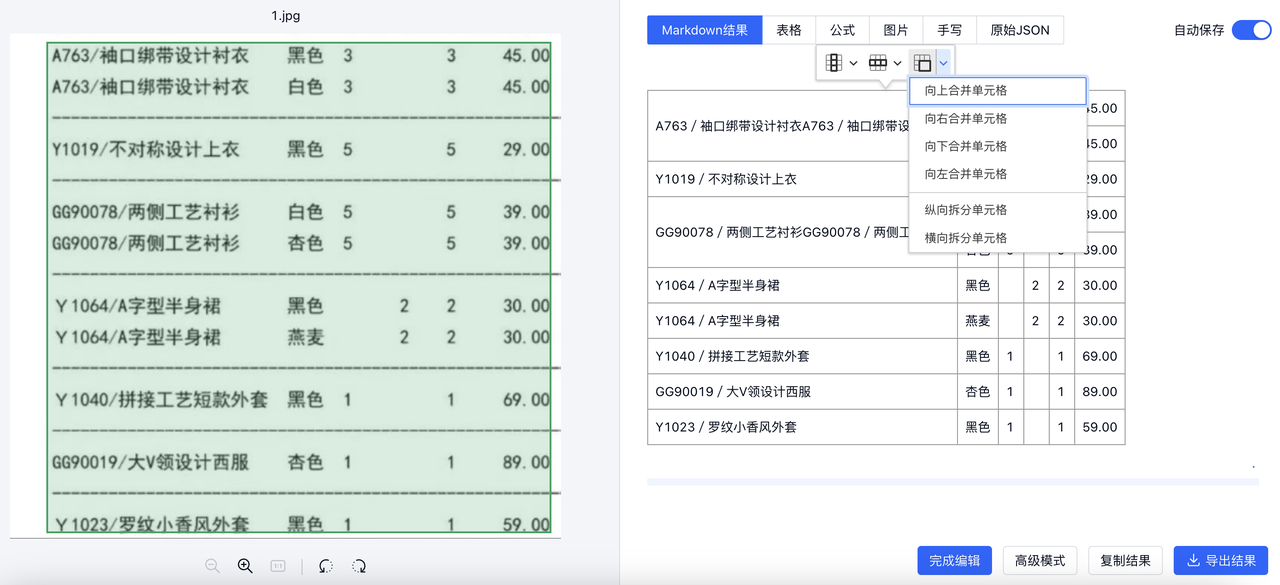
Task: Select the Y1023 / 罗纹小香风外套 cell
Action: 802,427
